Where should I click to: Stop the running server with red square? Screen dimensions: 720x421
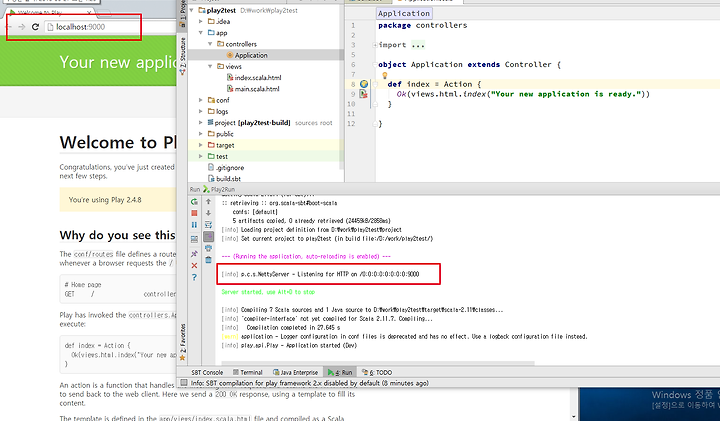pos(194,213)
